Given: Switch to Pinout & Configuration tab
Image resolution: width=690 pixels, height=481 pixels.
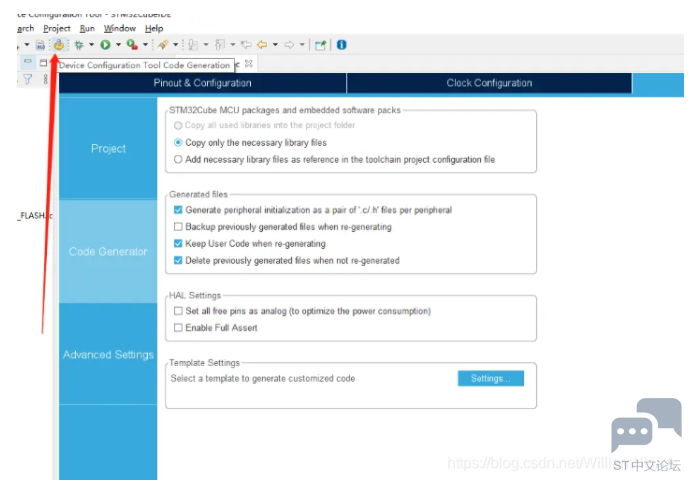Looking at the screenshot, I should click(202, 83).
